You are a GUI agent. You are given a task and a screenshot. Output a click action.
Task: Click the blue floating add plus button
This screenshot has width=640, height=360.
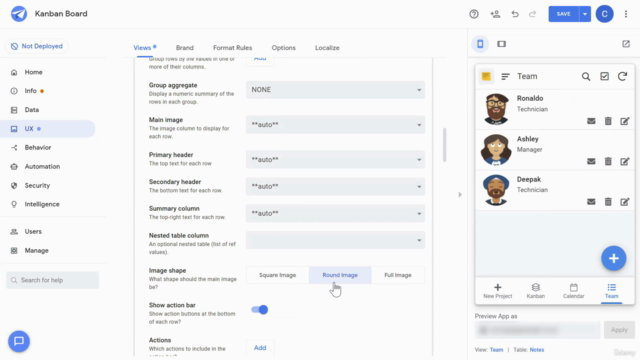click(x=613, y=258)
